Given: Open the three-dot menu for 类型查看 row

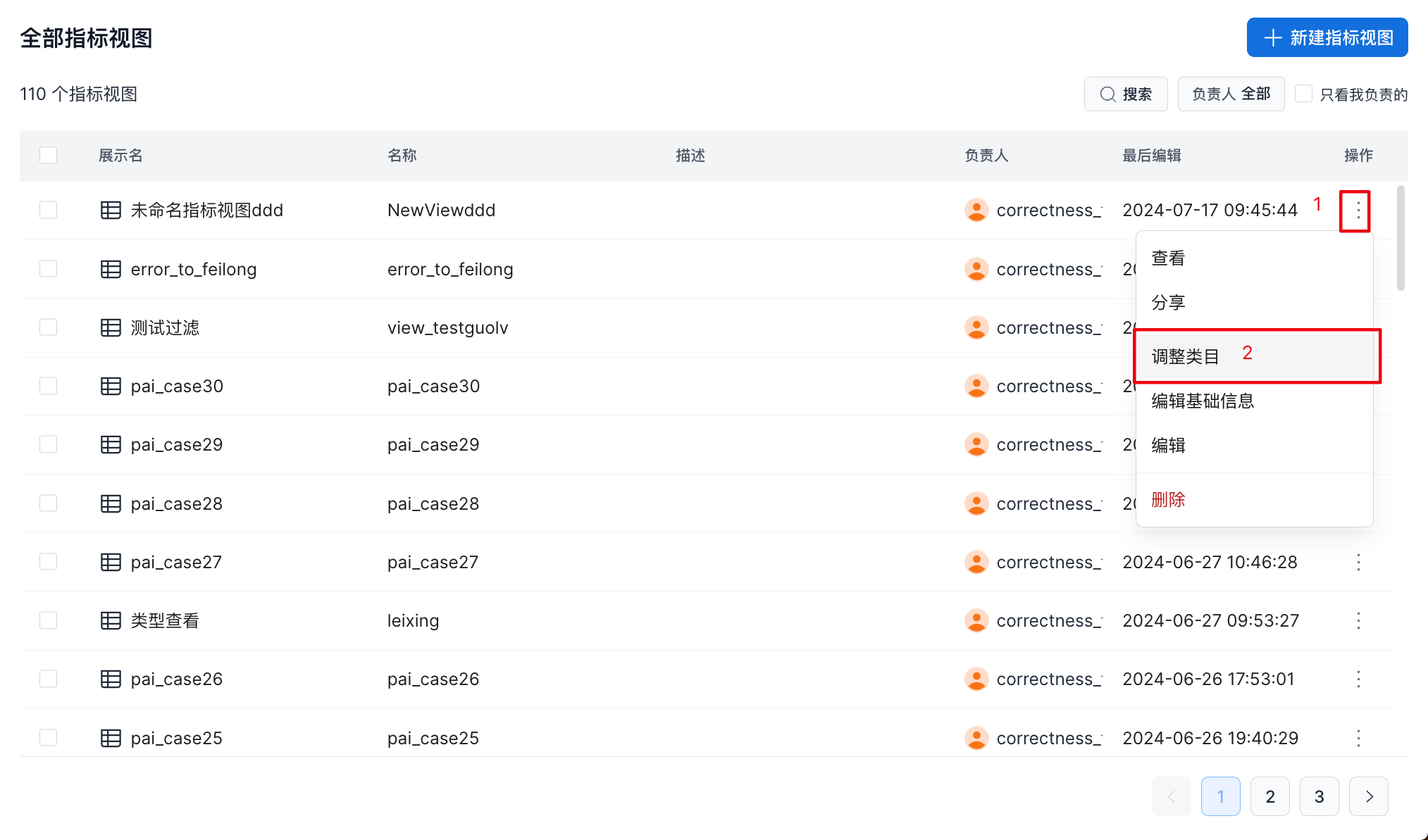Looking at the screenshot, I should [1358, 620].
